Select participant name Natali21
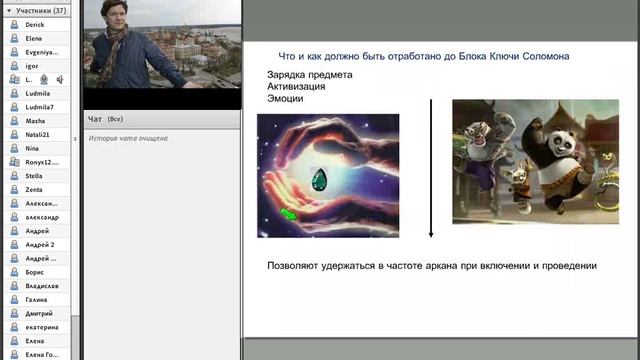This screenshot has width=640, height=360. click(37, 135)
